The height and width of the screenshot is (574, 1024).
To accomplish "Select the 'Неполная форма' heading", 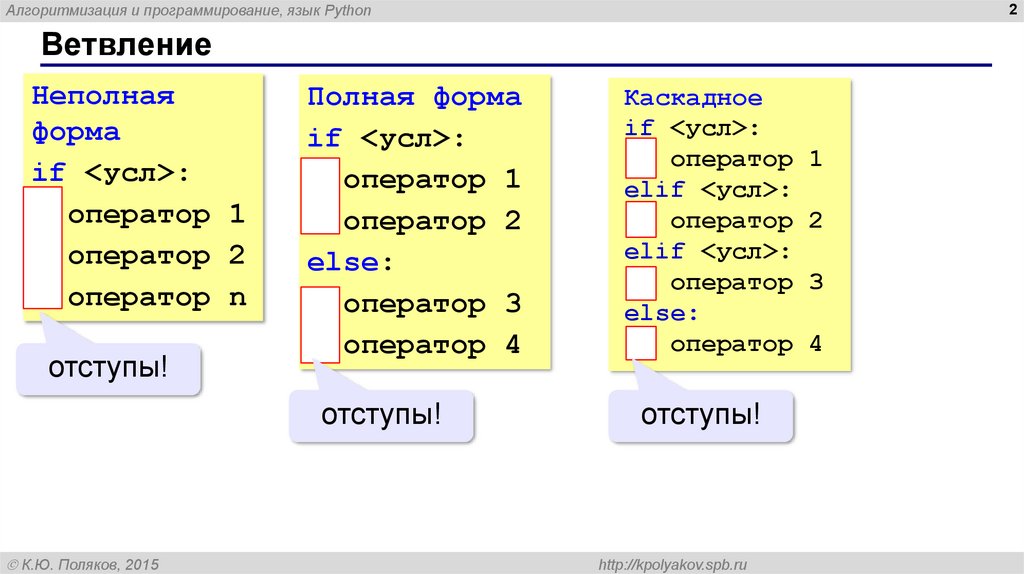I will (x=103, y=113).
